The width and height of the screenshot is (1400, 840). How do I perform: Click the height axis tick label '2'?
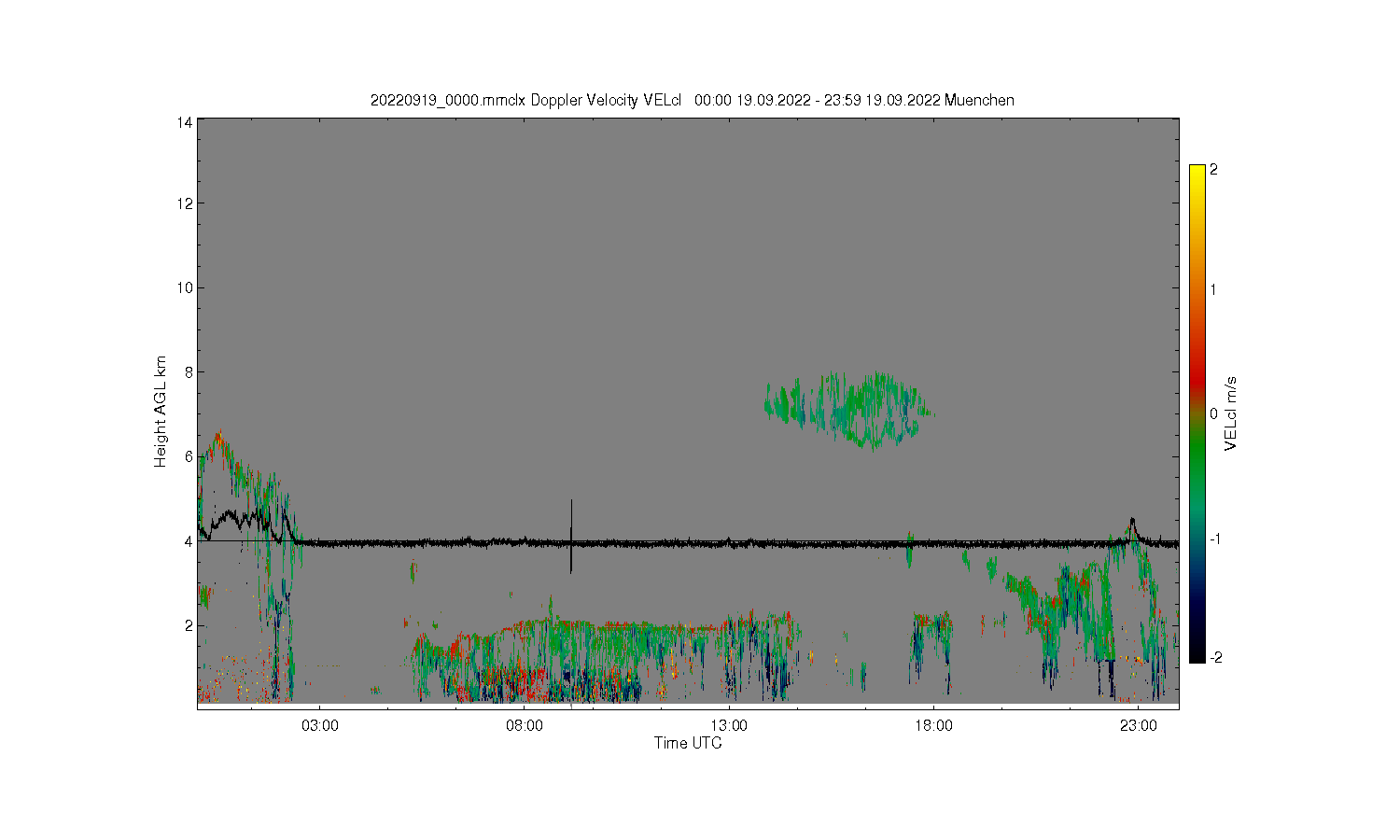pyautogui.click(x=189, y=625)
